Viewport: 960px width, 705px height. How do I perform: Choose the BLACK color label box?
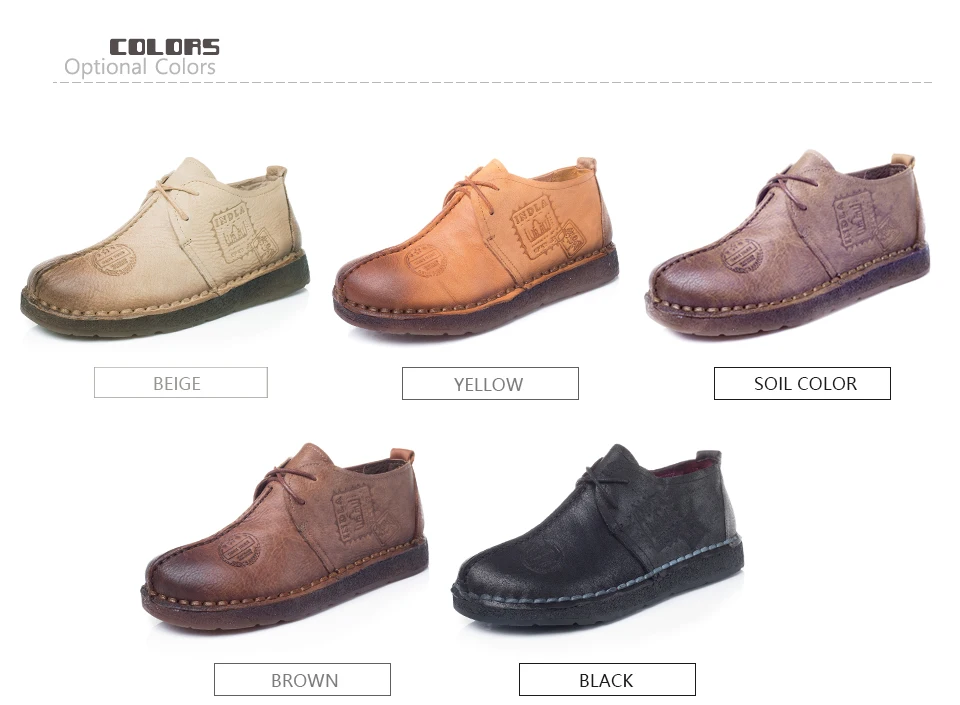coord(607,679)
